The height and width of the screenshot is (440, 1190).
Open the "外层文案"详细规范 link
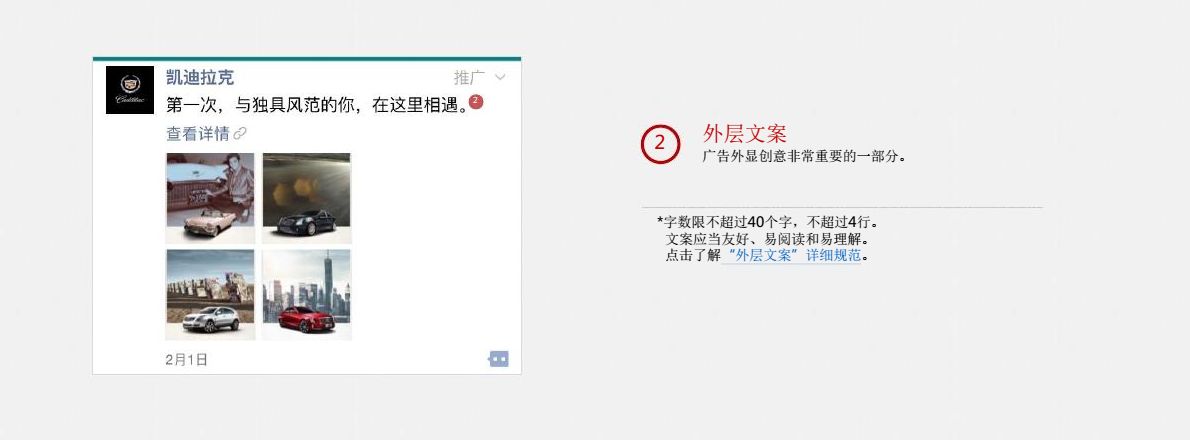(794, 256)
